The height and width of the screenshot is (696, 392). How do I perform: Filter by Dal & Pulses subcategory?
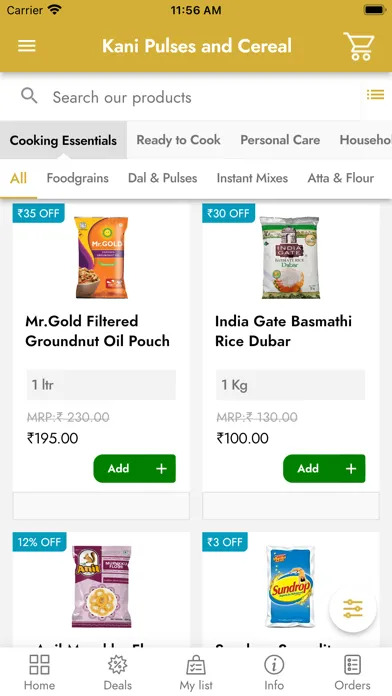pos(162,178)
